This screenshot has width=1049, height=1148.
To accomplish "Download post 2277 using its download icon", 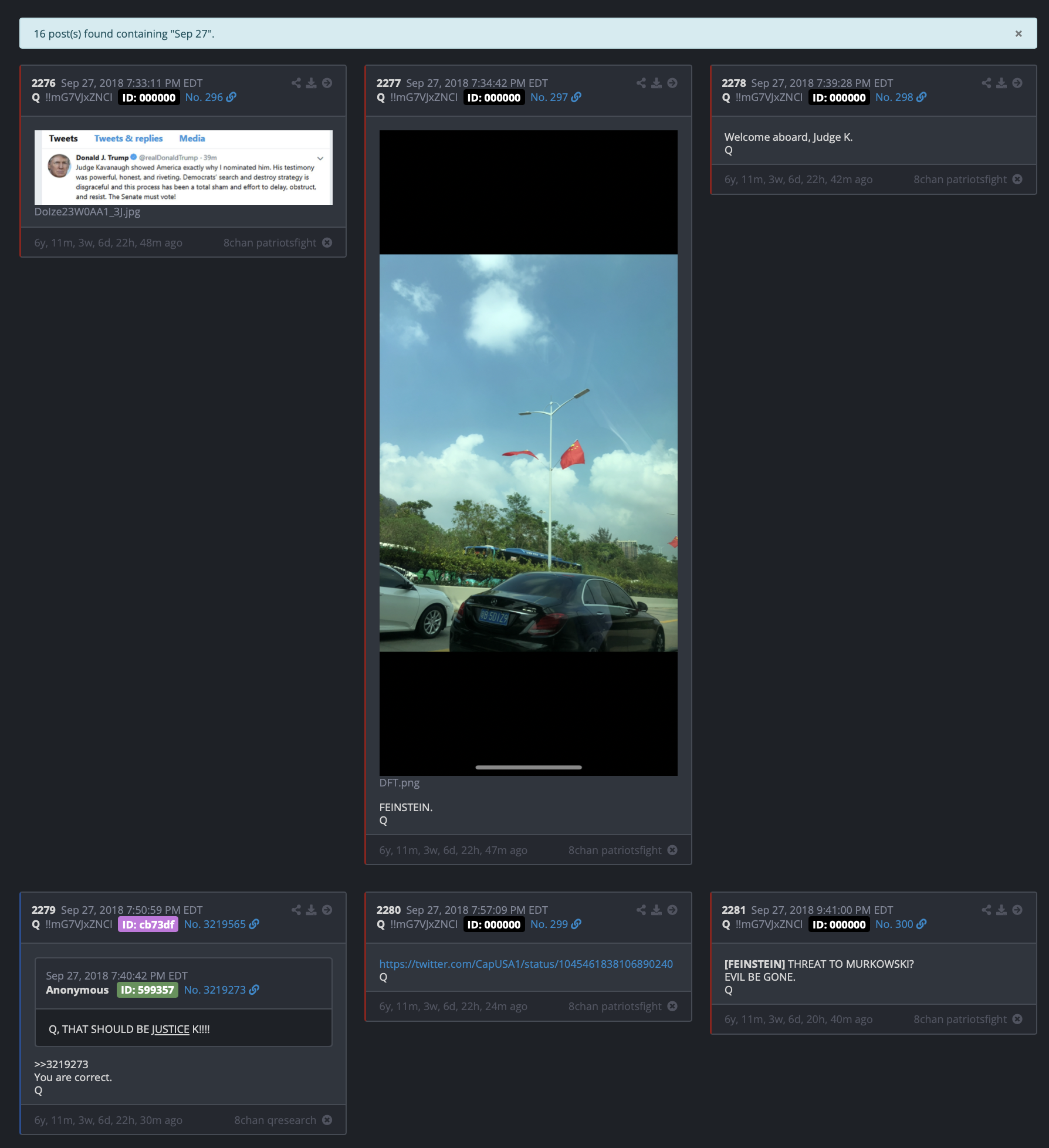I will (657, 83).
